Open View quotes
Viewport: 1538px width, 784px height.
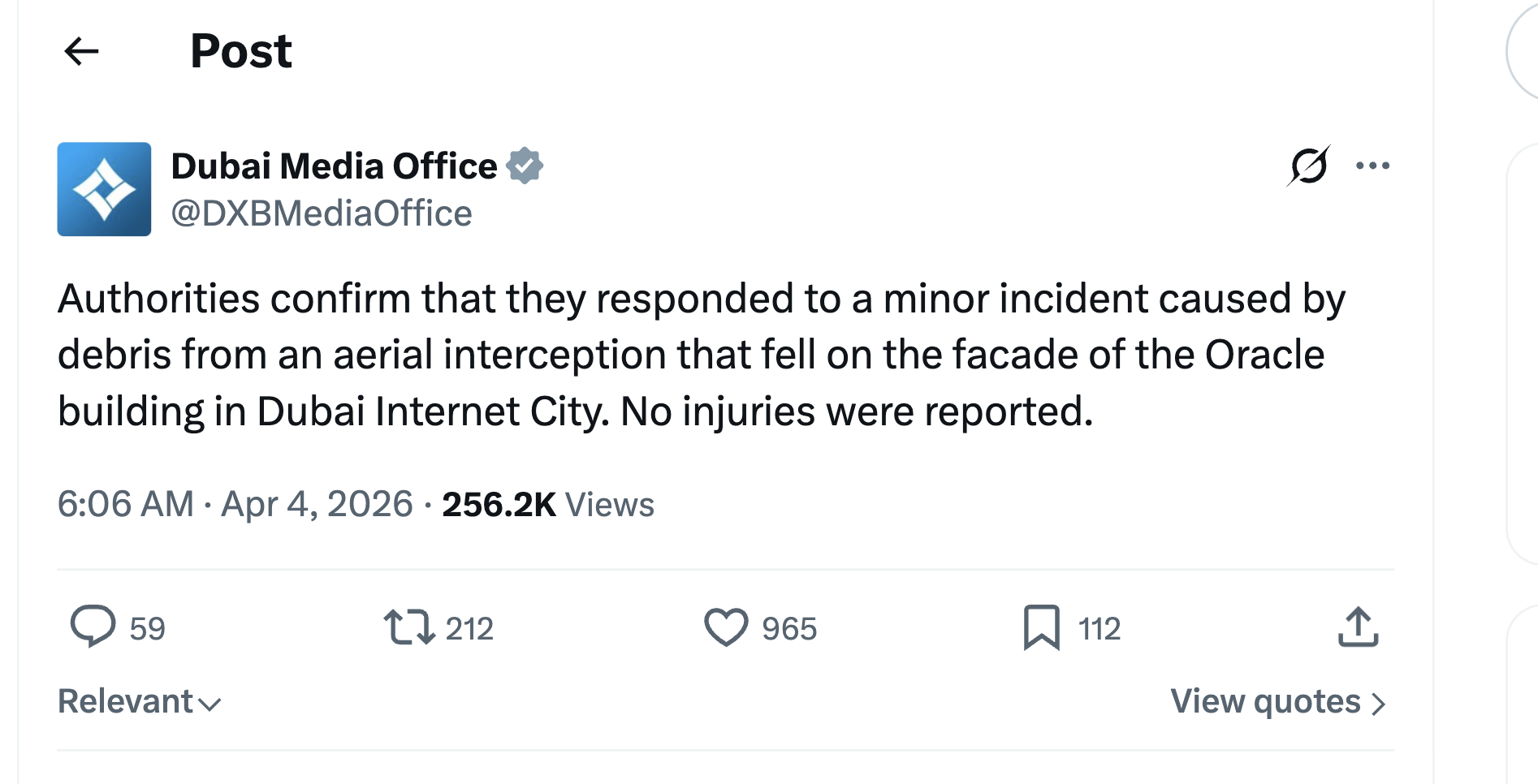coord(1277,701)
